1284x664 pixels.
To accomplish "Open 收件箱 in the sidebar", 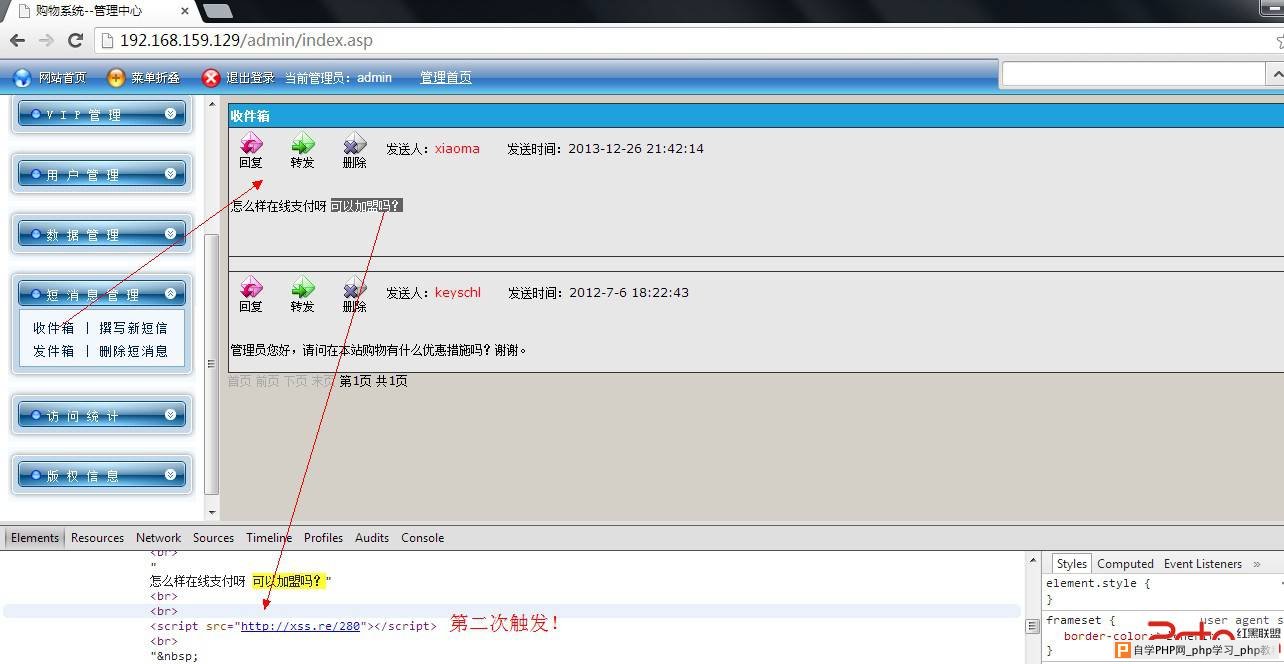I will point(53,328).
